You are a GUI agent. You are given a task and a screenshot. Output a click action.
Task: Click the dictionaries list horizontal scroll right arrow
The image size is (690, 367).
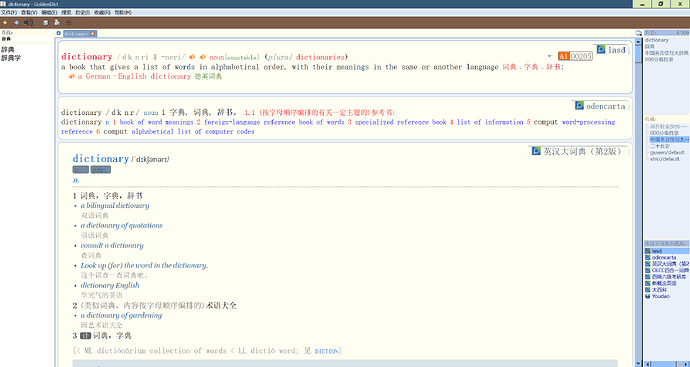click(x=686, y=363)
